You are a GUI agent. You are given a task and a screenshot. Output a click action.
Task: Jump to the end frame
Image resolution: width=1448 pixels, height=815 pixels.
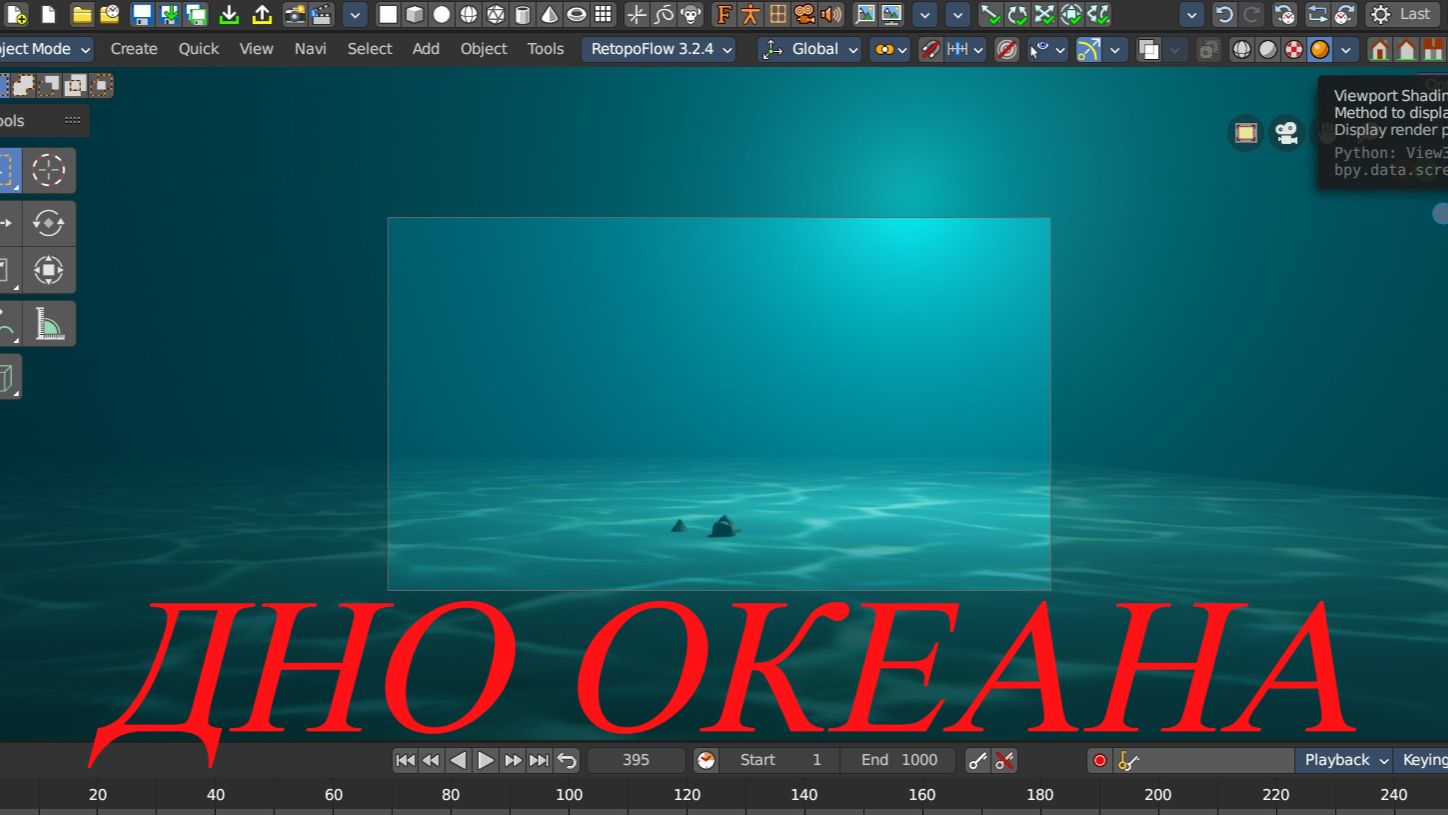539,761
